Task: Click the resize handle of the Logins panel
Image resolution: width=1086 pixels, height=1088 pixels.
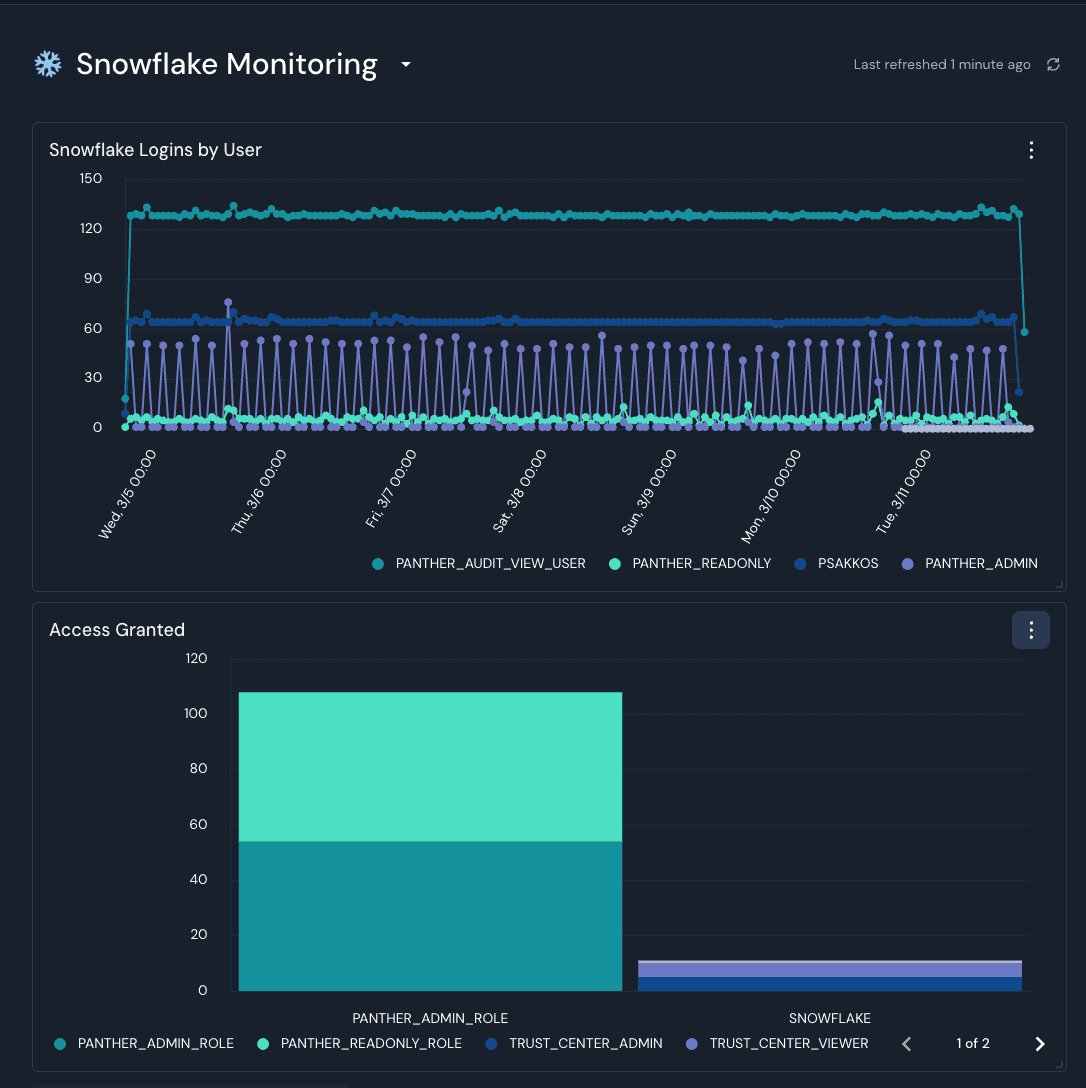Action: click(x=1060, y=585)
